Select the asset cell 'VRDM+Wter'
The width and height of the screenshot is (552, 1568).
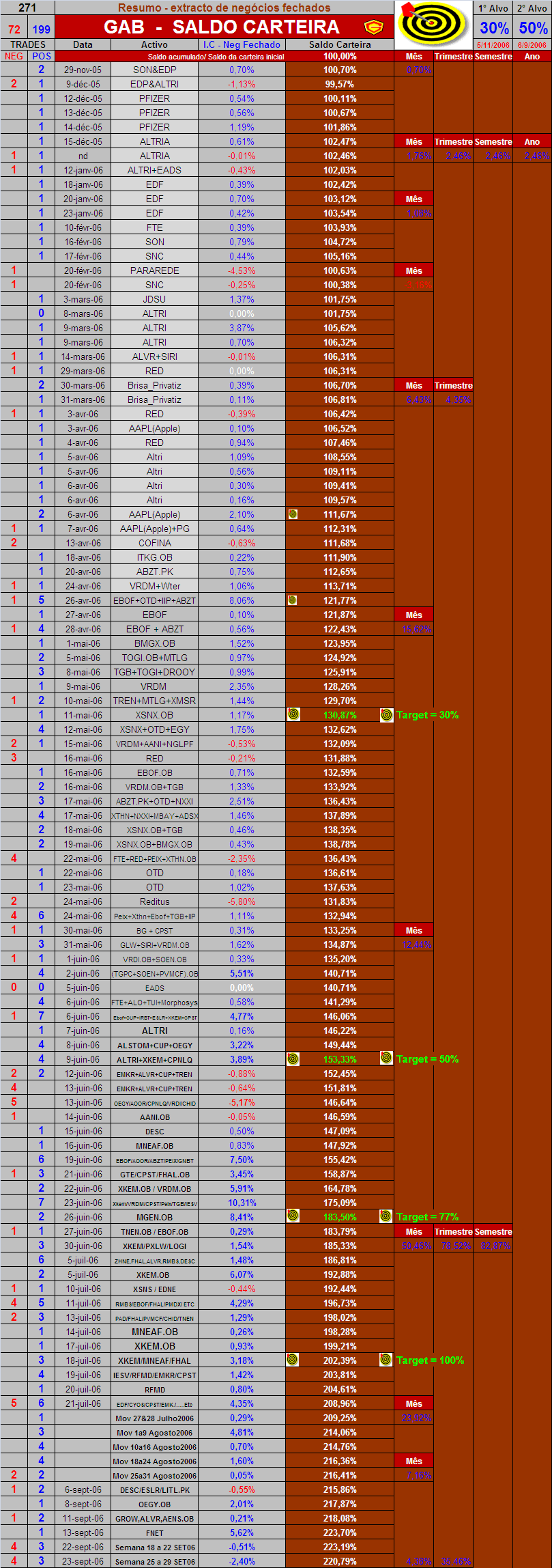154,586
